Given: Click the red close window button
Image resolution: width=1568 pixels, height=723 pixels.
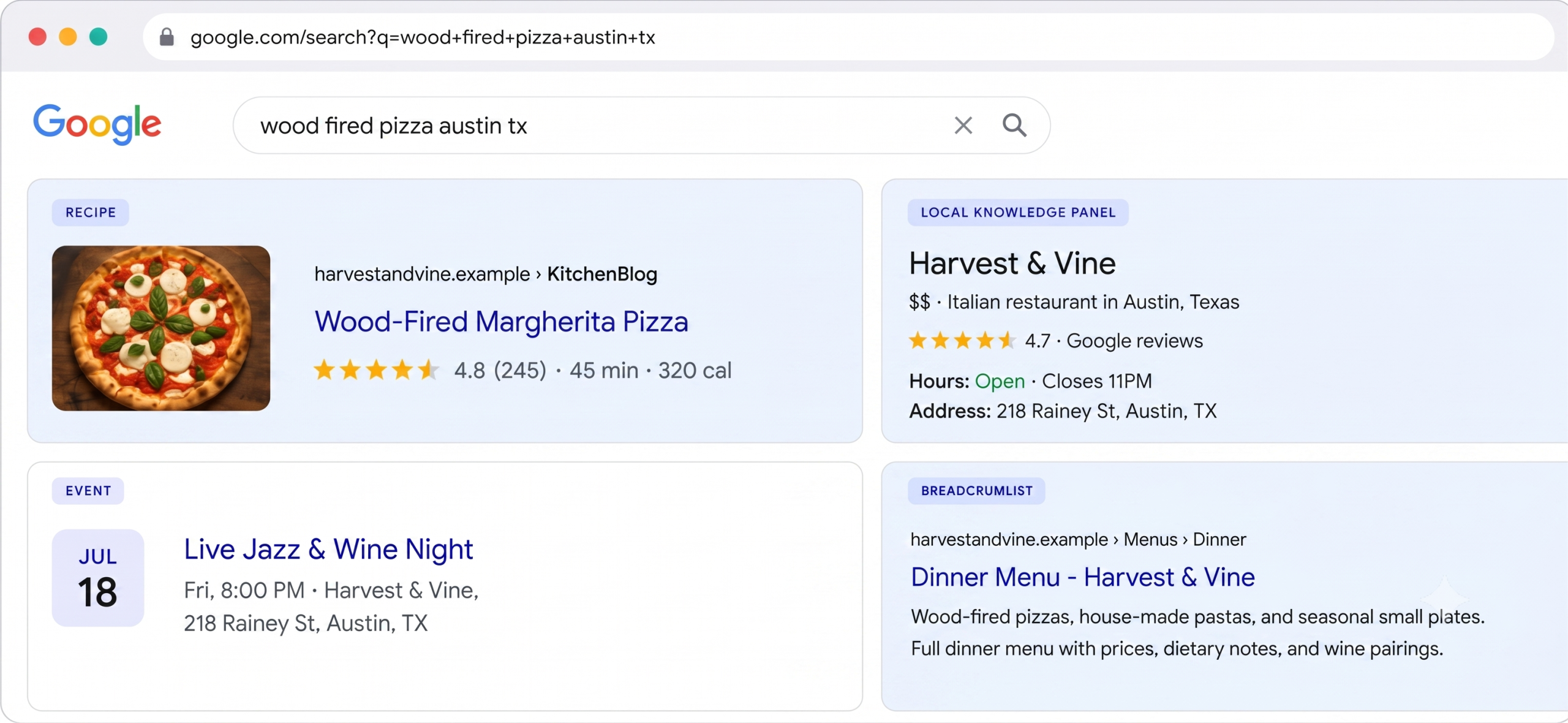Looking at the screenshot, I should tap(38, 37).
